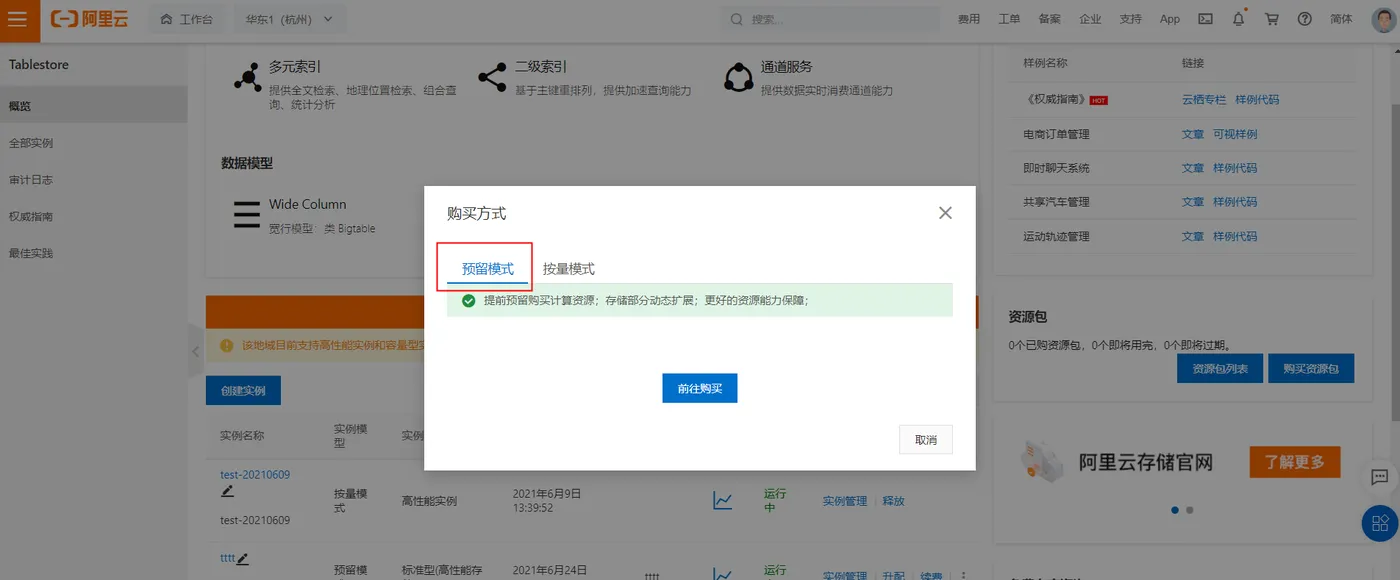Viewport: 1400px width, 580px height.
Task: Click the 创建实例 button
Action: (x=243, y=391)
